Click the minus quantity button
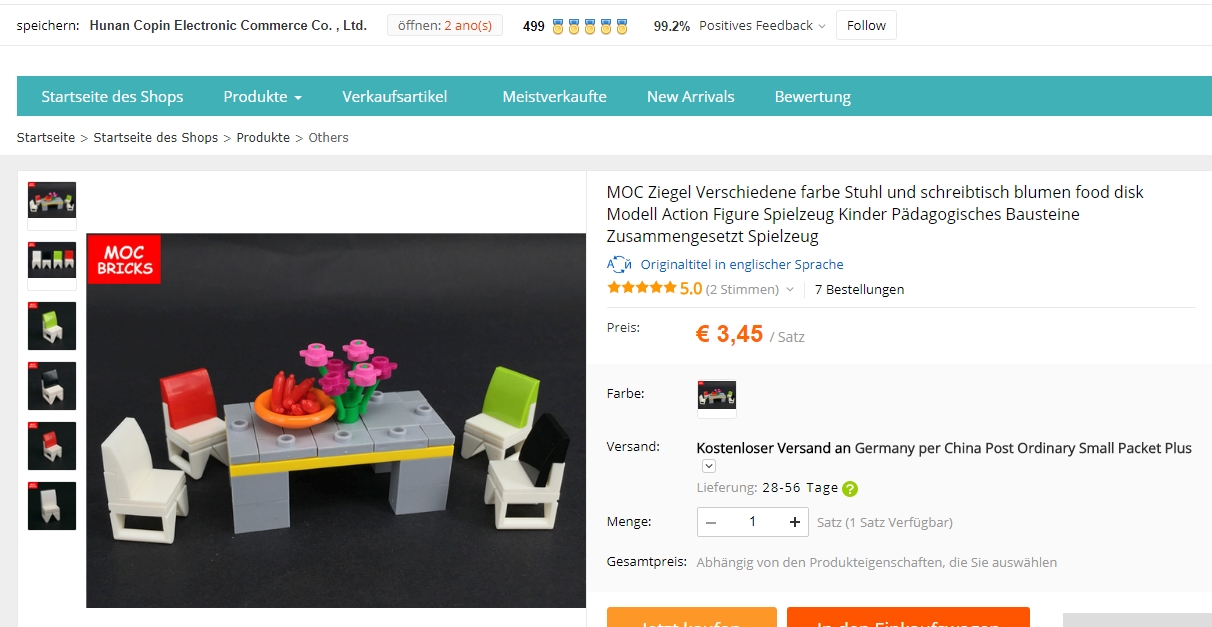 point(711,522)
